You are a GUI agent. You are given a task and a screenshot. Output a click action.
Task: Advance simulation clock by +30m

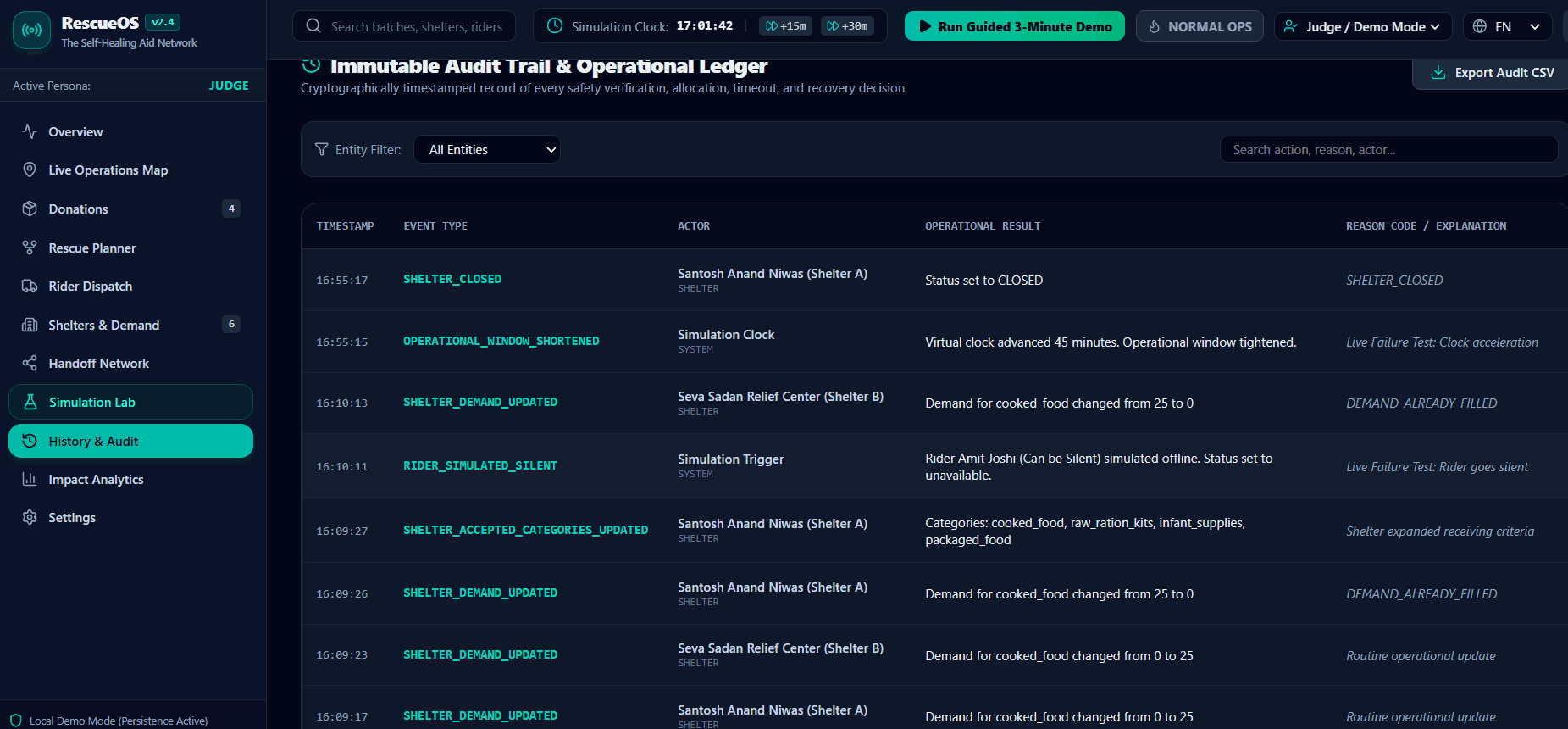[847, 26]
